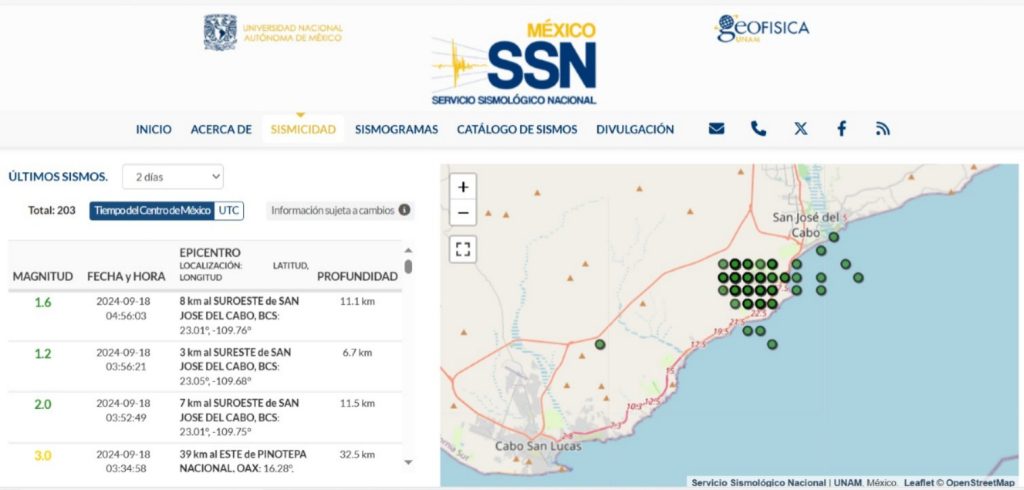Zoom in on the map
The image size is (1024, 490).
(x=463, y=187)
